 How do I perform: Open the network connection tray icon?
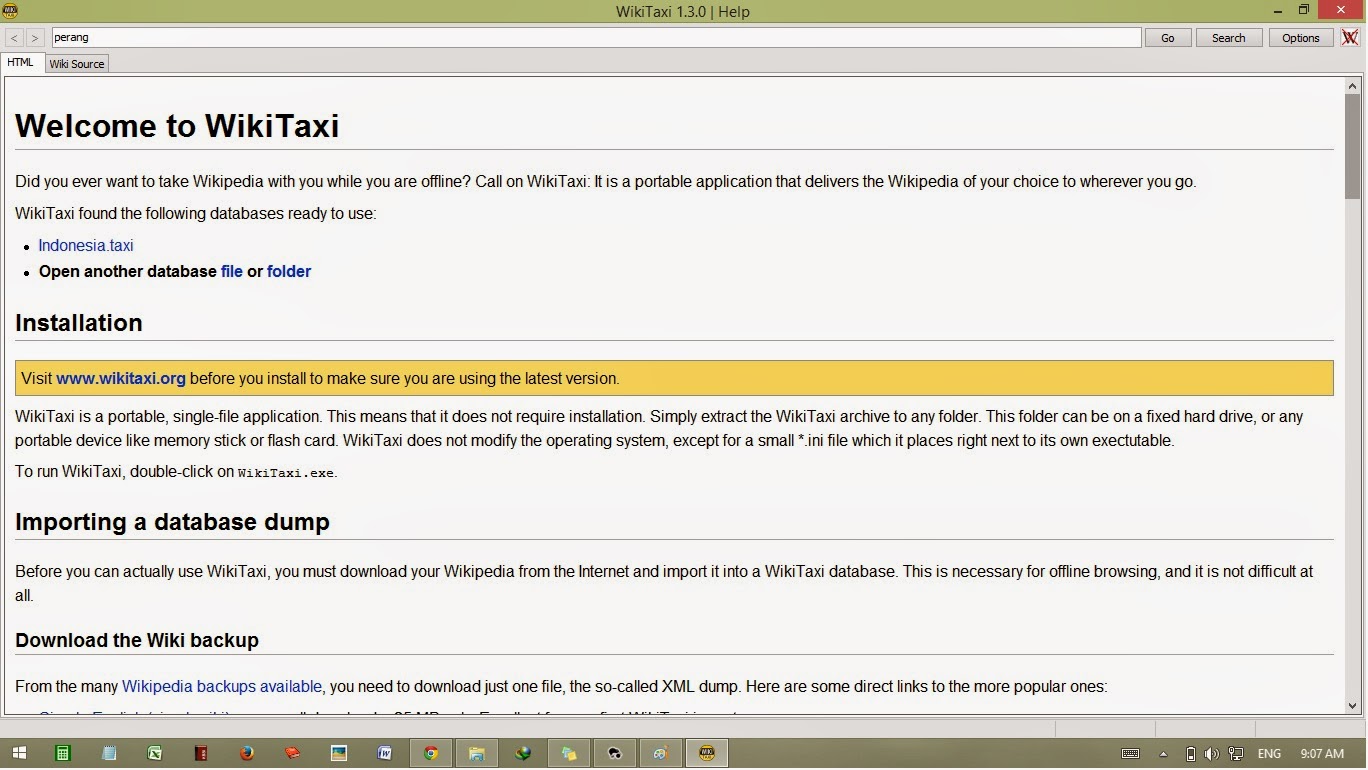tap(1236, 753)
